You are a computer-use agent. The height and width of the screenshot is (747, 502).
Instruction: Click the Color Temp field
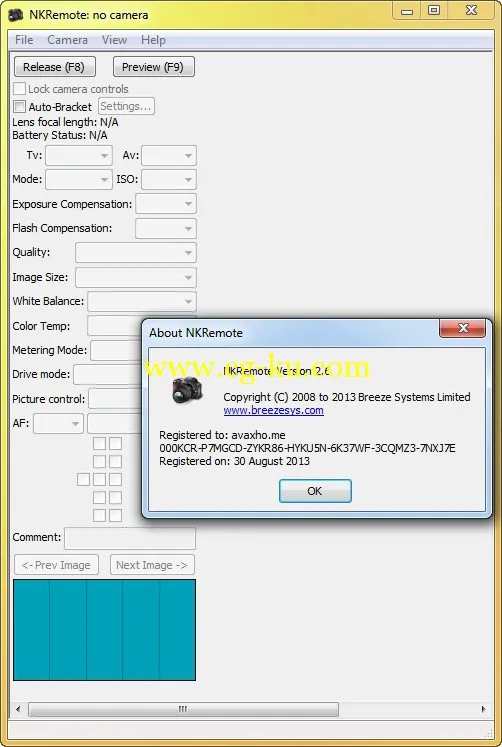pos(114,326)
